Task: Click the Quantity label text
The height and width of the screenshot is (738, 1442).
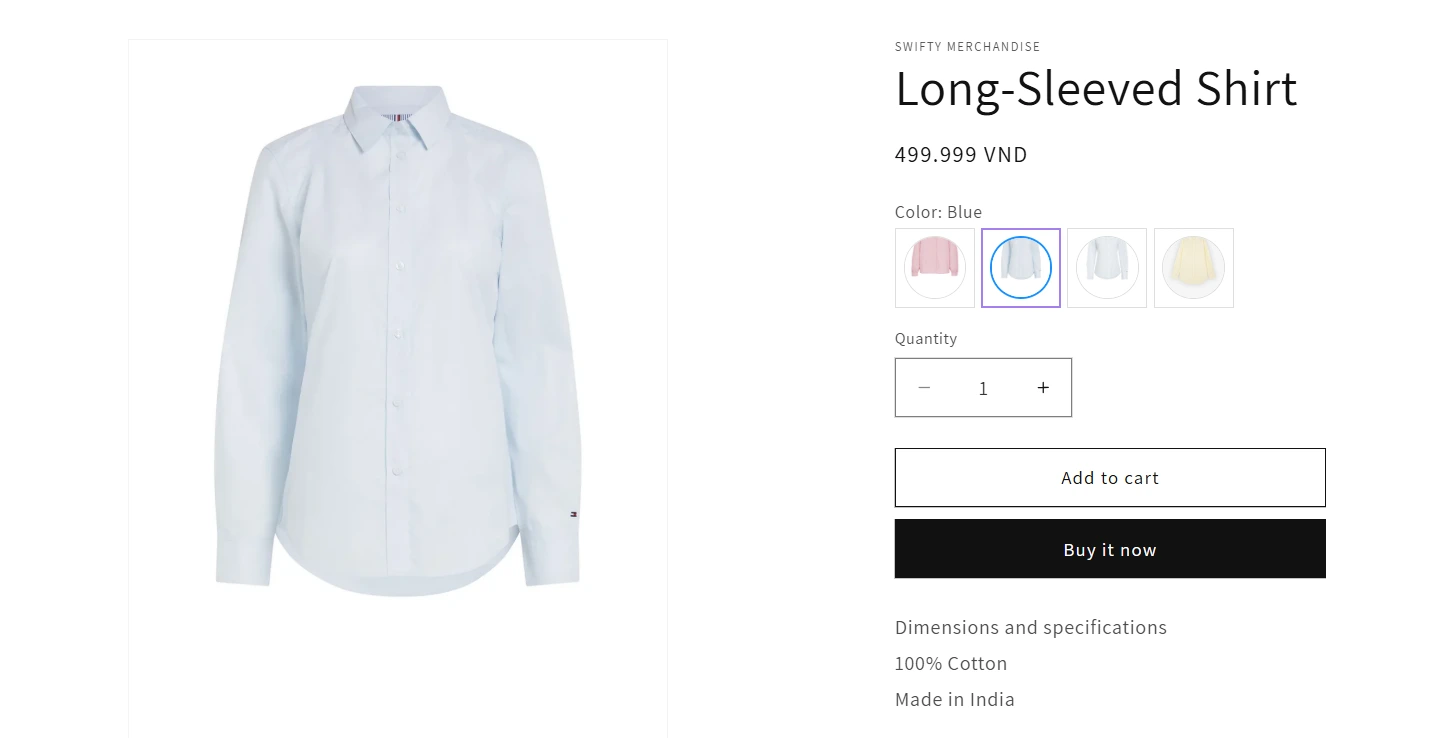Action: pos(926,339)
